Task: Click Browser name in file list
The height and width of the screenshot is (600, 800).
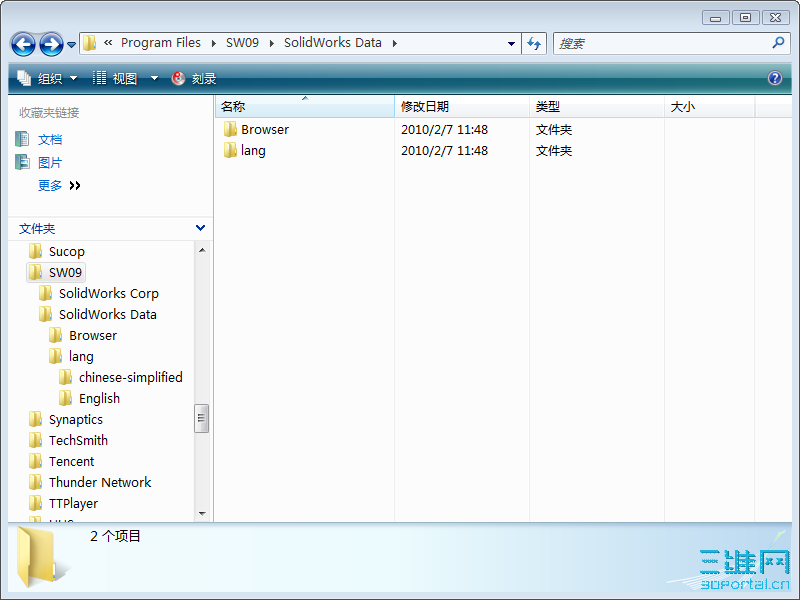Action: pos(265,130)
